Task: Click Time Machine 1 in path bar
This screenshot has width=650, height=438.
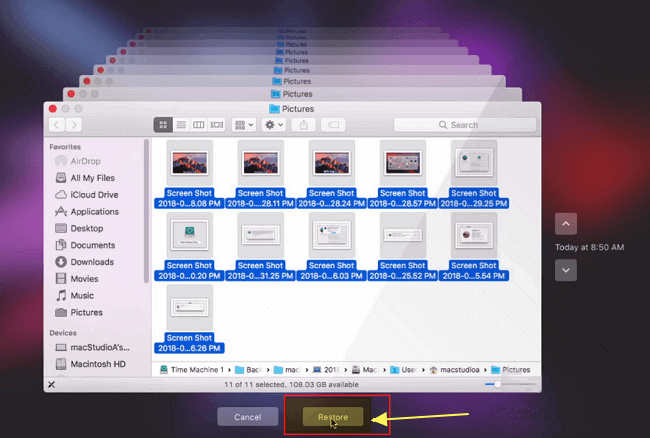Action: 192,370
